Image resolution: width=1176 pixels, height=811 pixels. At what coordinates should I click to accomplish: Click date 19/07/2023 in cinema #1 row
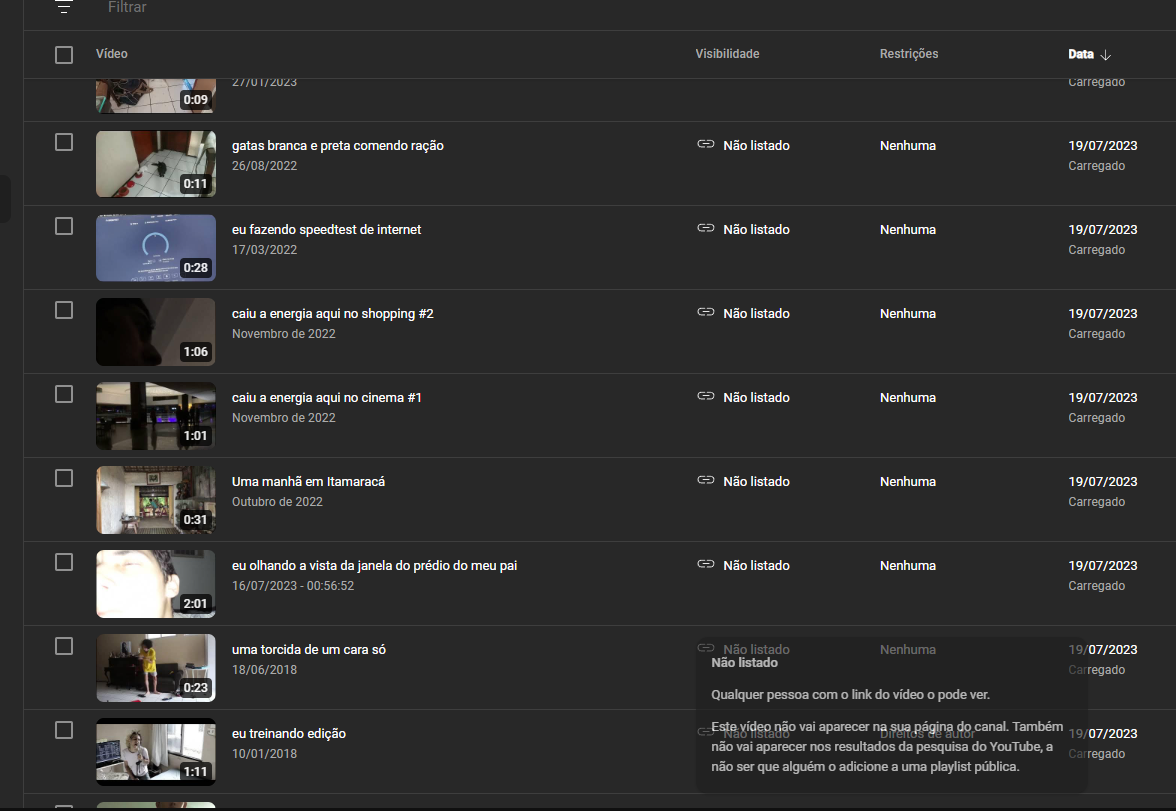(x=1102, y=398)
